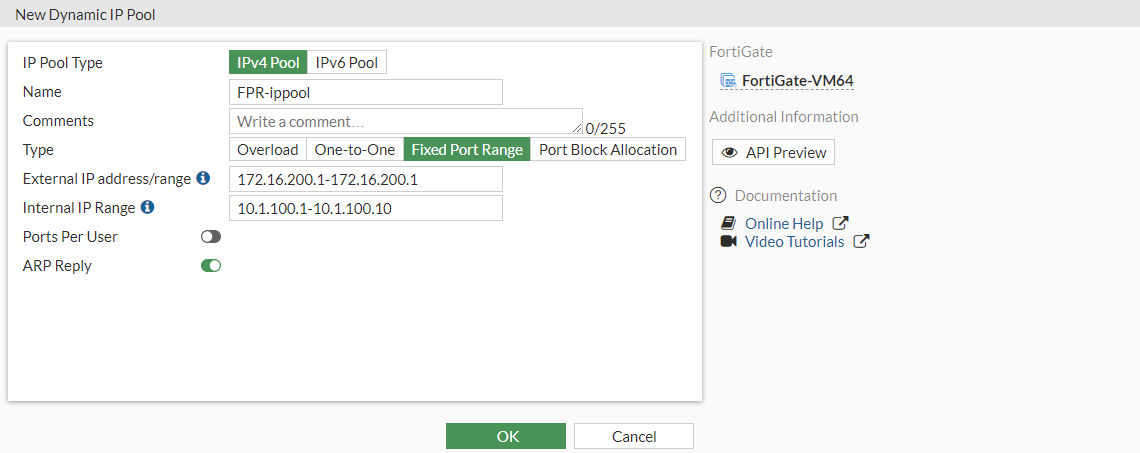Select Port Block Allocation type

(608, 150)
